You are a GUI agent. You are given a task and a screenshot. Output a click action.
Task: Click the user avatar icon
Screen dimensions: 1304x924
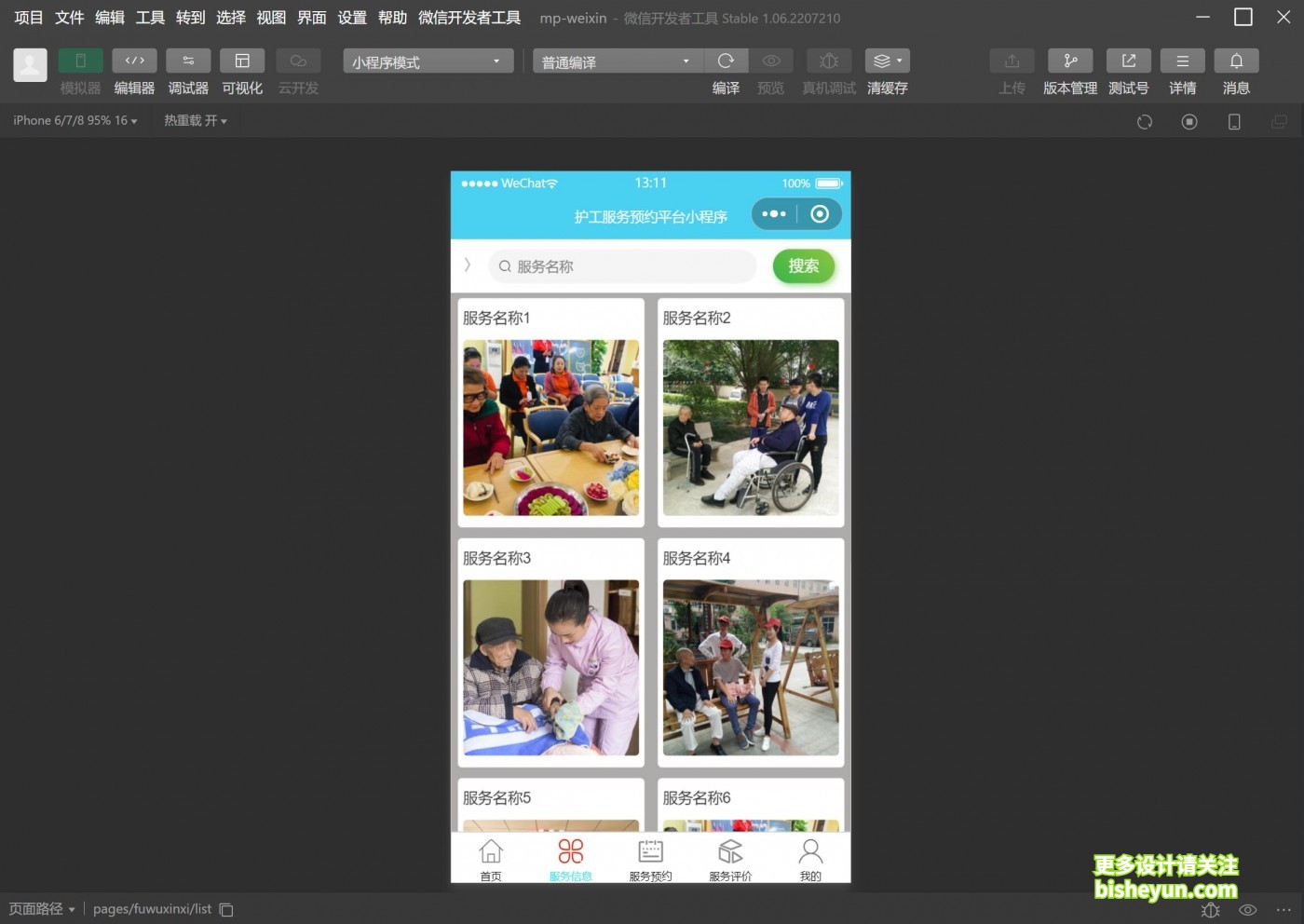click(30, 65)
